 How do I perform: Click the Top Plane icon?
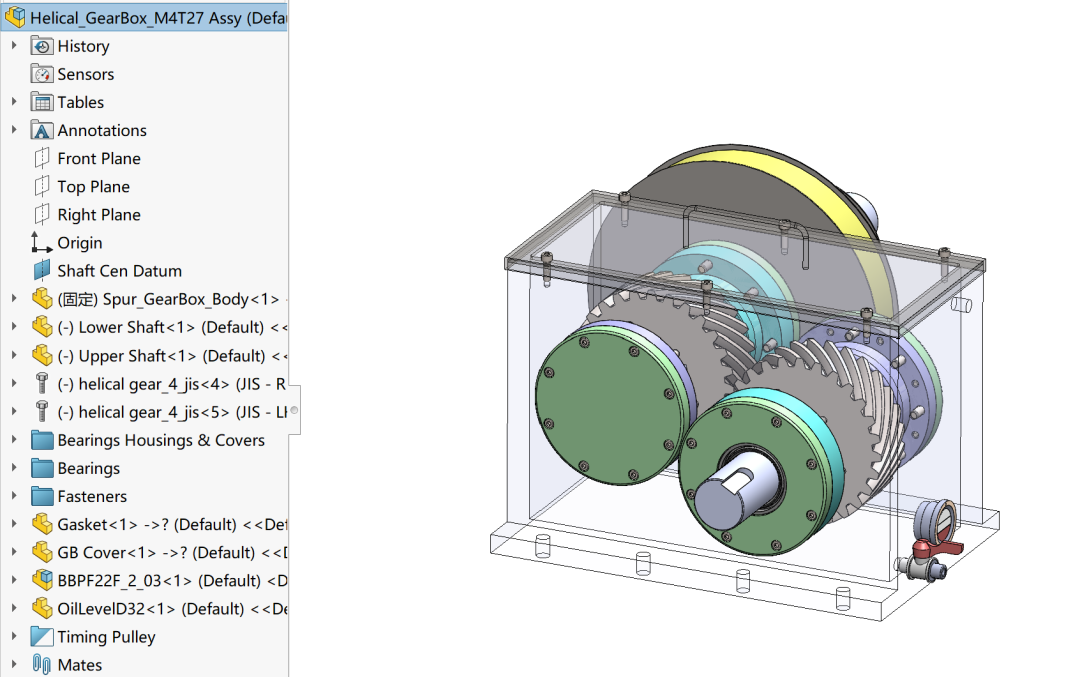pos(41,187)
